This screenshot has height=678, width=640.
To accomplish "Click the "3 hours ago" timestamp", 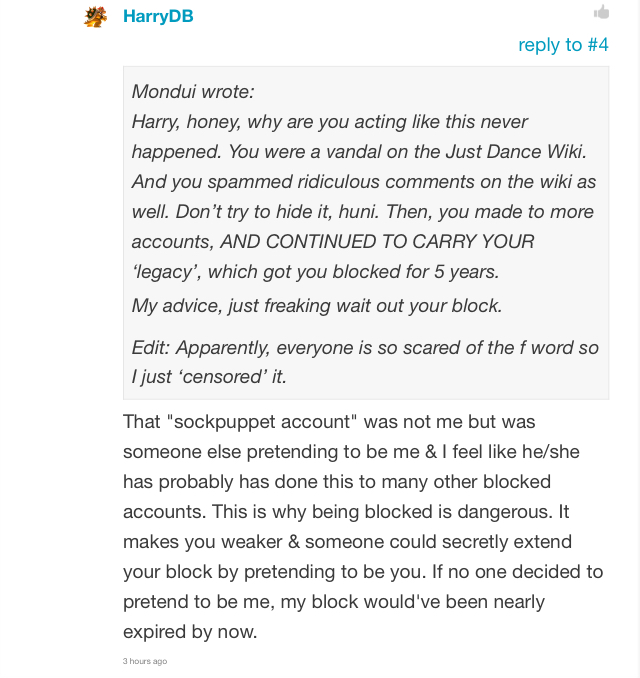I will coord(145,661).
